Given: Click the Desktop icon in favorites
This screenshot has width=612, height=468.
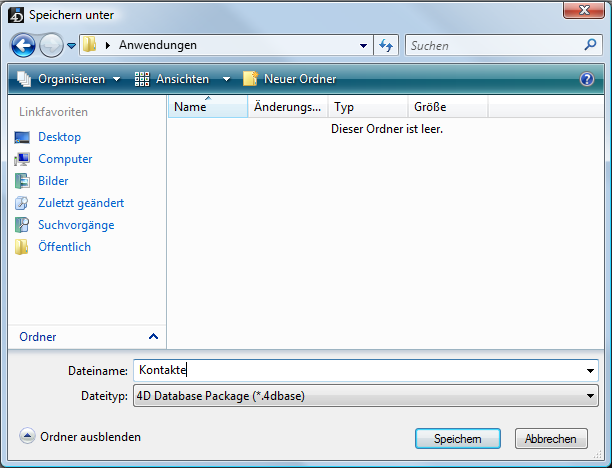Looking at the screenshot, I should [22, 137].
